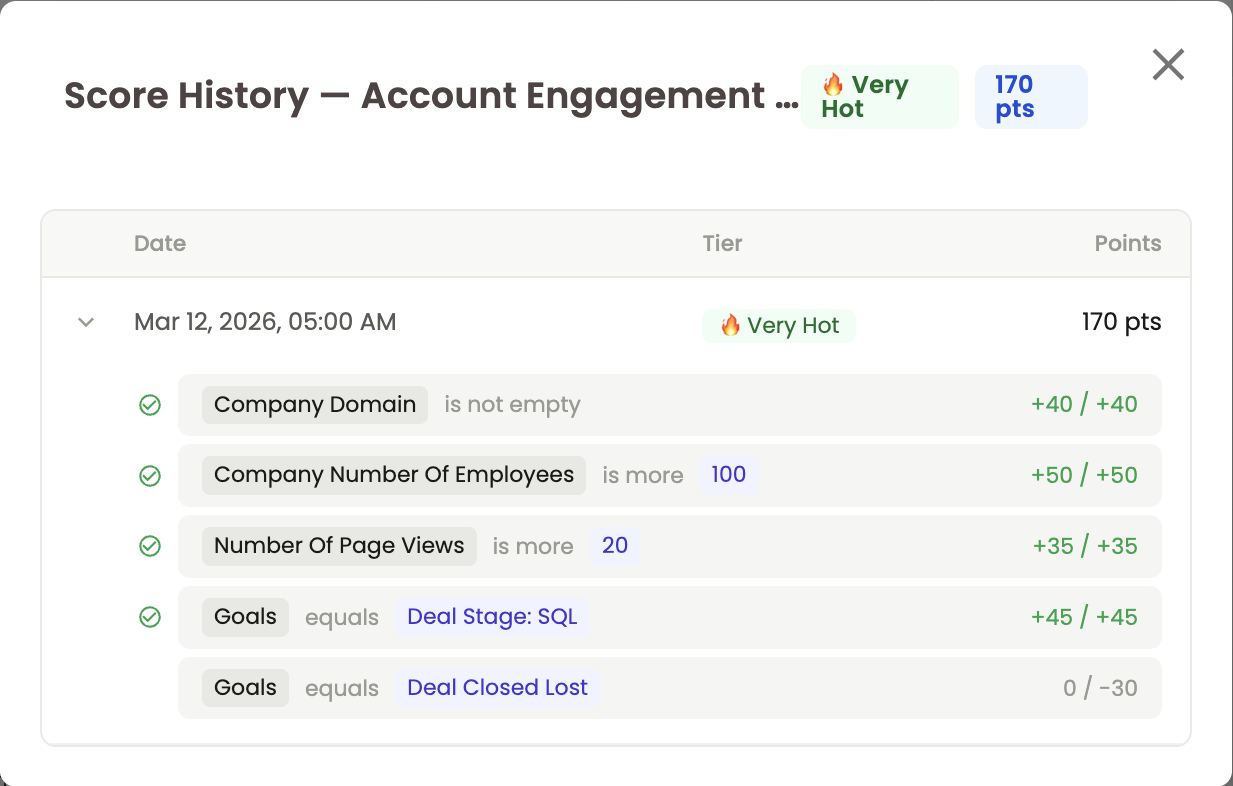This screenshot has width=1233, height=786.
Task: Select the Company Number Of Employees chip
Action: coord(394,475)
